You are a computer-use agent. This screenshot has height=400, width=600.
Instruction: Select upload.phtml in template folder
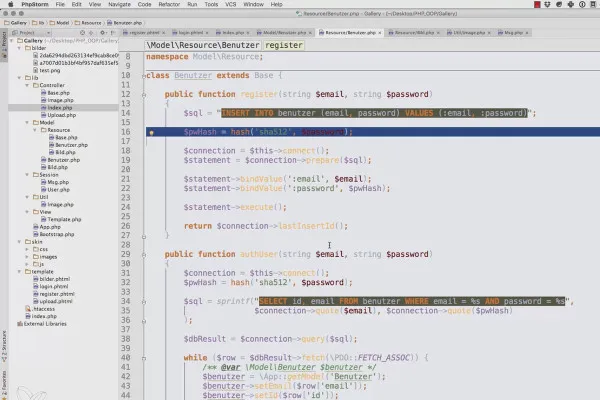(52, 301)
